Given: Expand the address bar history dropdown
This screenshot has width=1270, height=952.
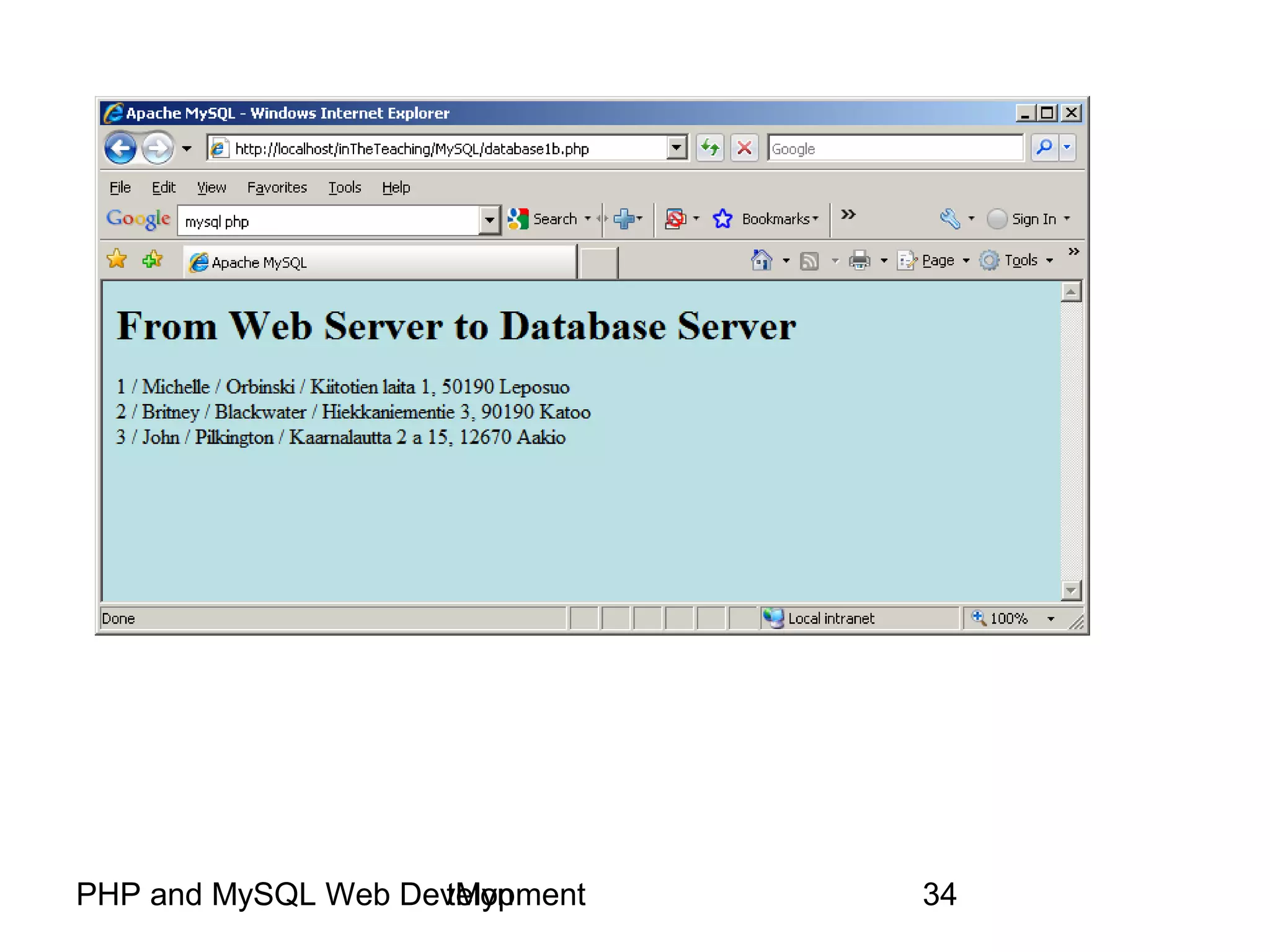Looking at the screenshot, I should [x=677, y=149].
